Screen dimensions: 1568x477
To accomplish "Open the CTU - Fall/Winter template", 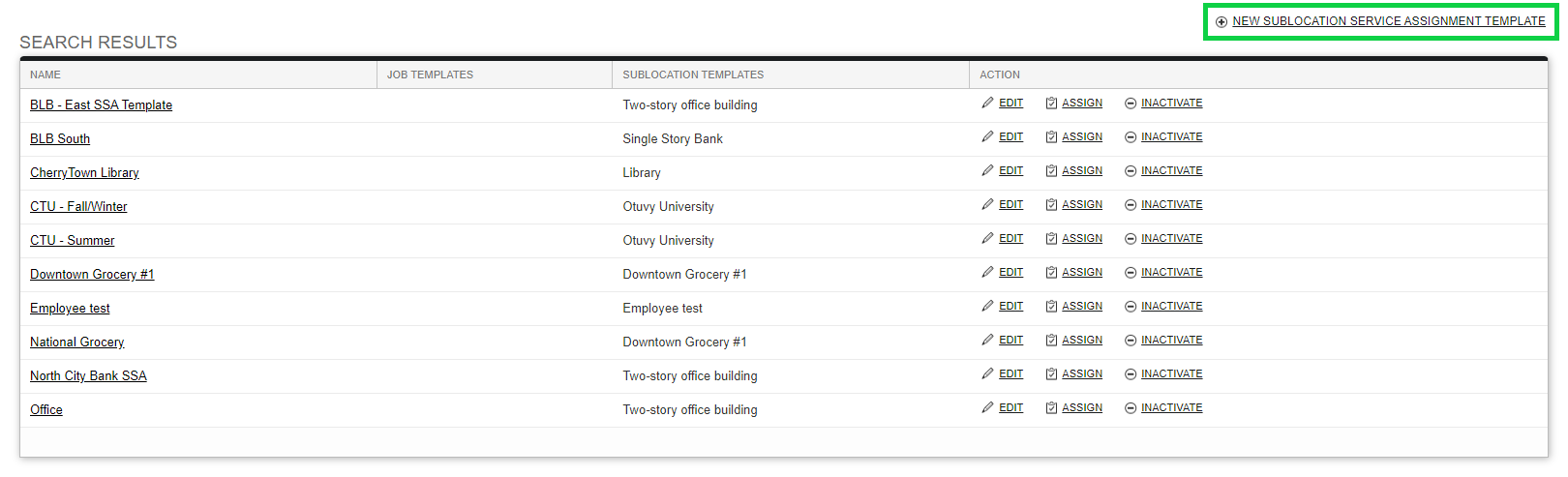I will [78, 206].
